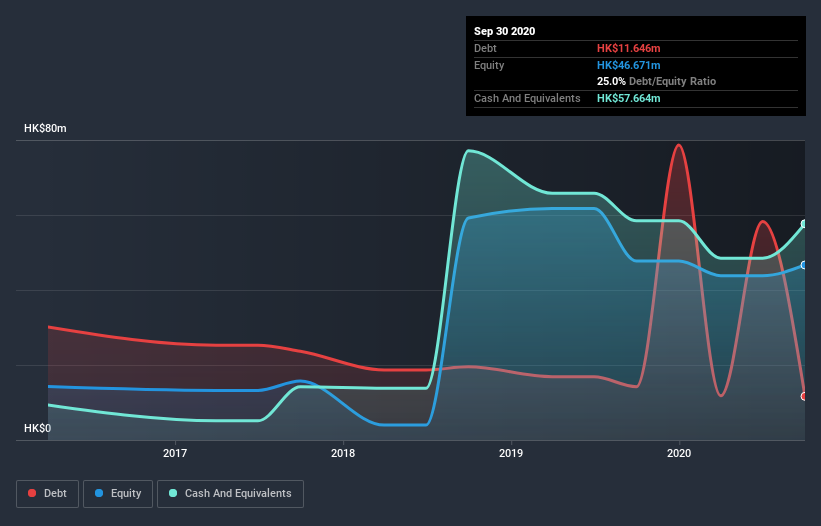The width and height of the screenshot is (821, 526).
Task: Click the teal Cash legend dot
Action: point(173,493)
